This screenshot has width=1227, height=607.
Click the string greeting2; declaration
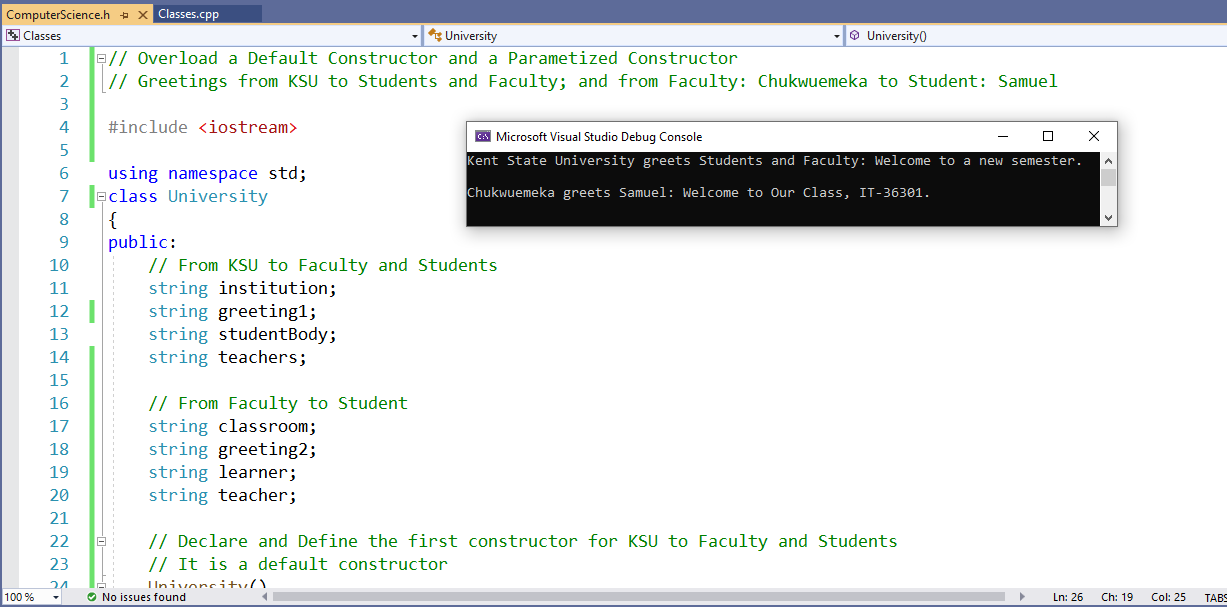tap(233, 449)
